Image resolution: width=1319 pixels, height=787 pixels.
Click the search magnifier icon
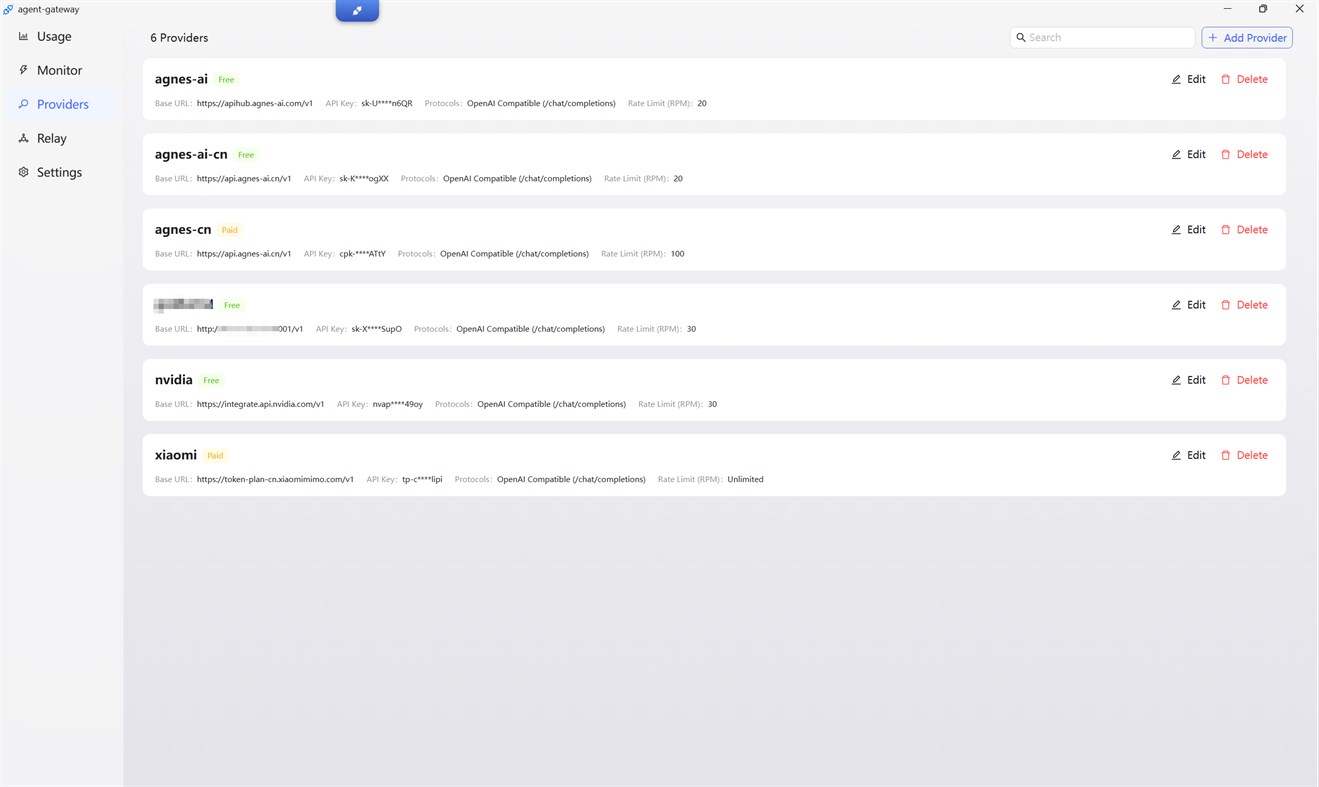pos(1021,37)
